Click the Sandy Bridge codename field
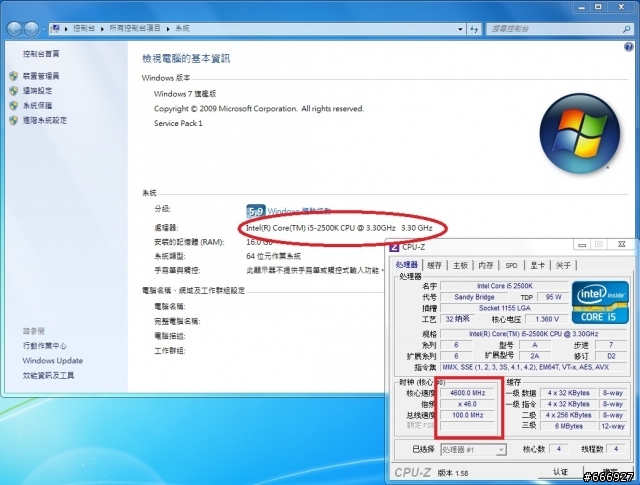 point(474,297)
